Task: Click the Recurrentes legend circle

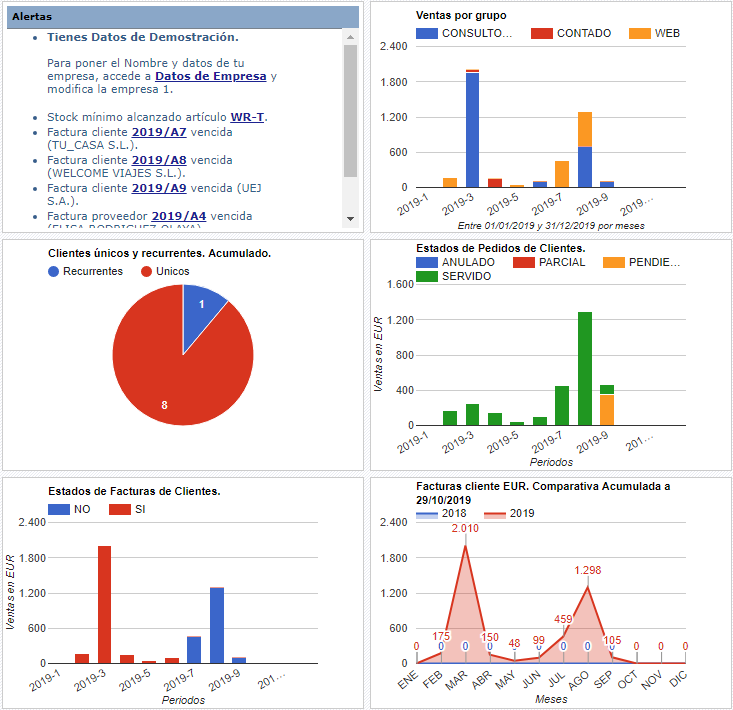Action: 54,271
